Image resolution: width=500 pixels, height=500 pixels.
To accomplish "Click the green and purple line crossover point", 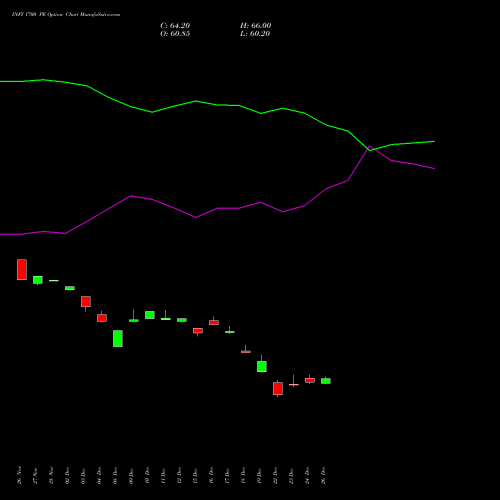I will 373,149.
